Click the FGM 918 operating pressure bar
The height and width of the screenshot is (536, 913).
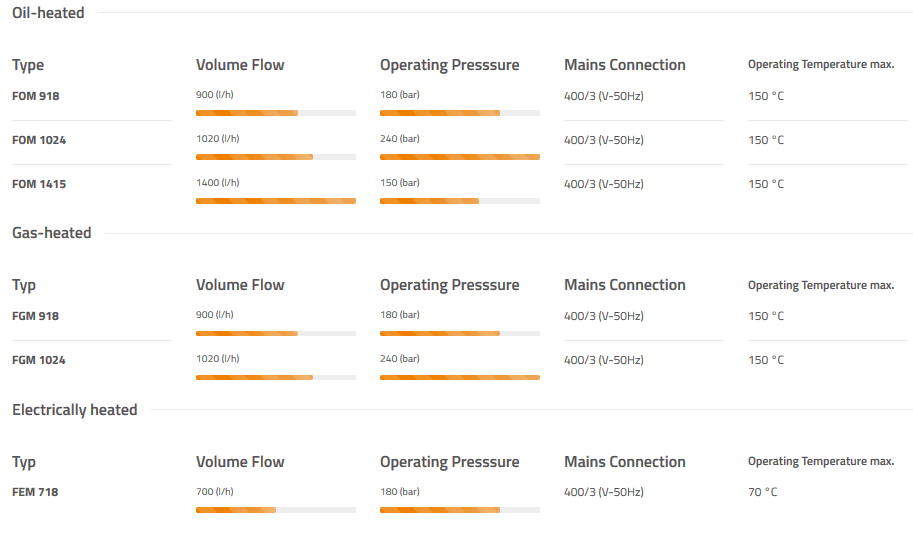[459, 333]
